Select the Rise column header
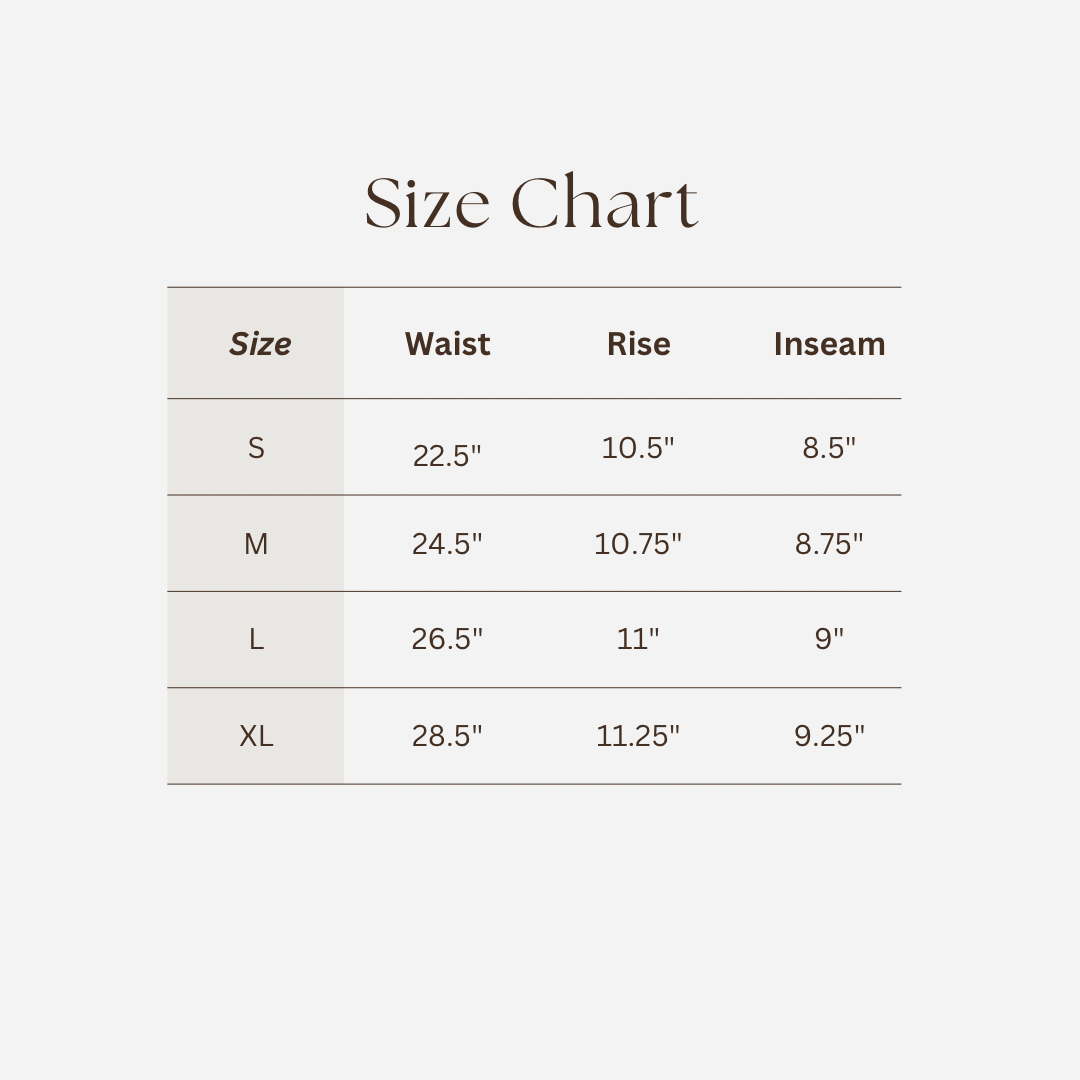The height and width of the screenshot is (1080, 1080). (638, 344)
